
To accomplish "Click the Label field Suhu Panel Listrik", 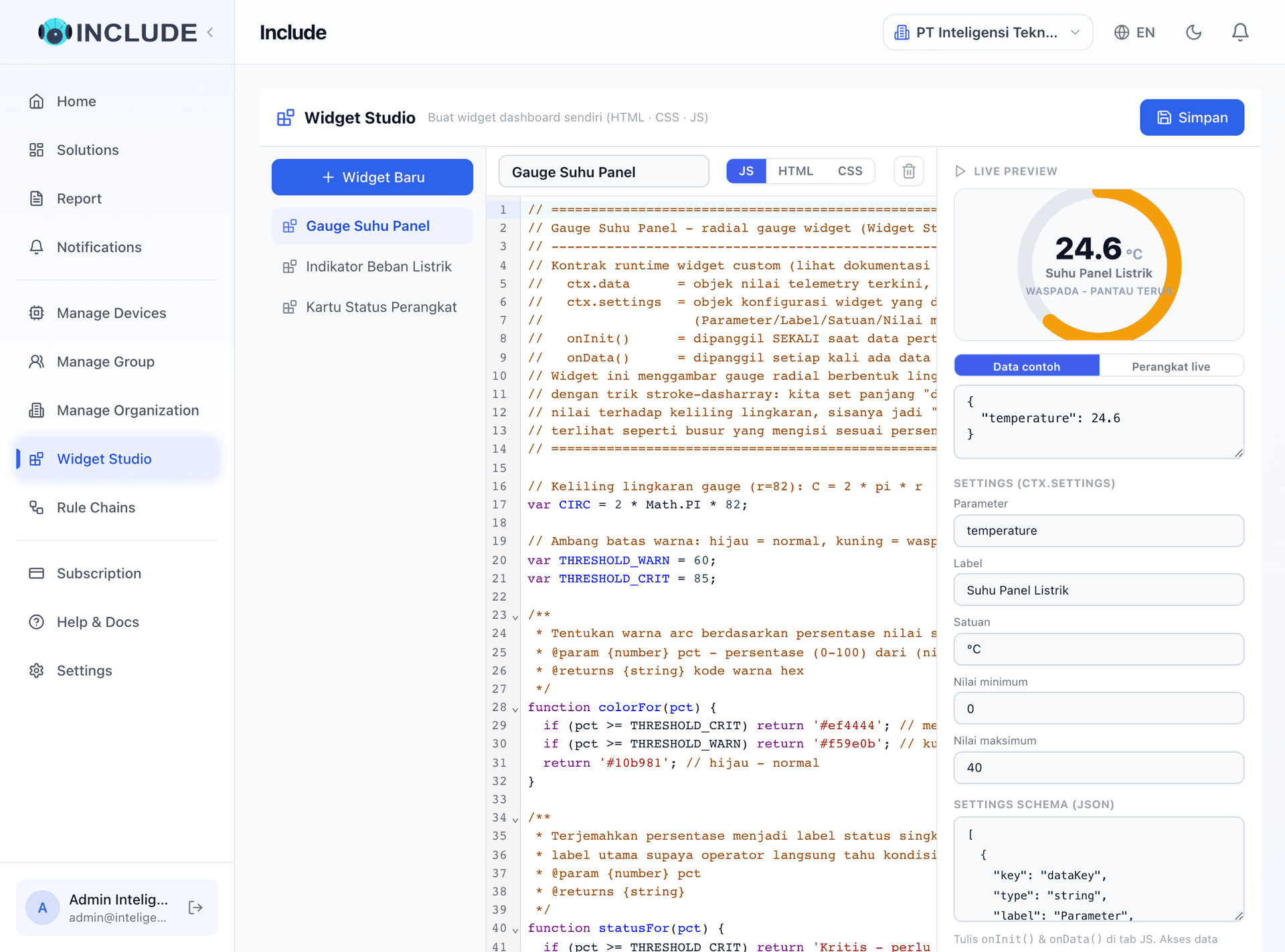I will (1098, 590).
